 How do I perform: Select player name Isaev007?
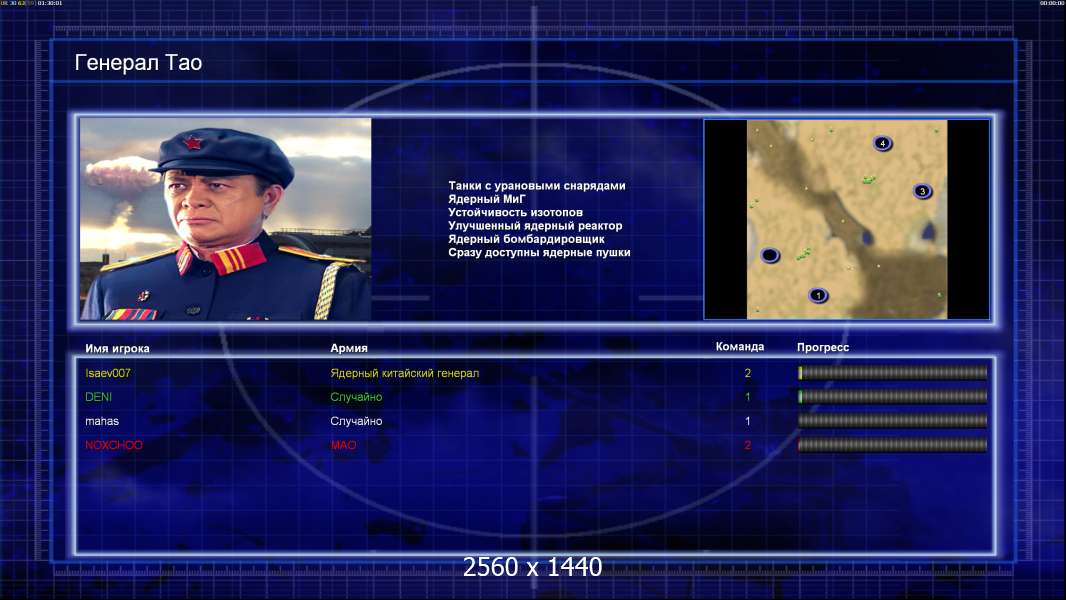coord(107,373)
